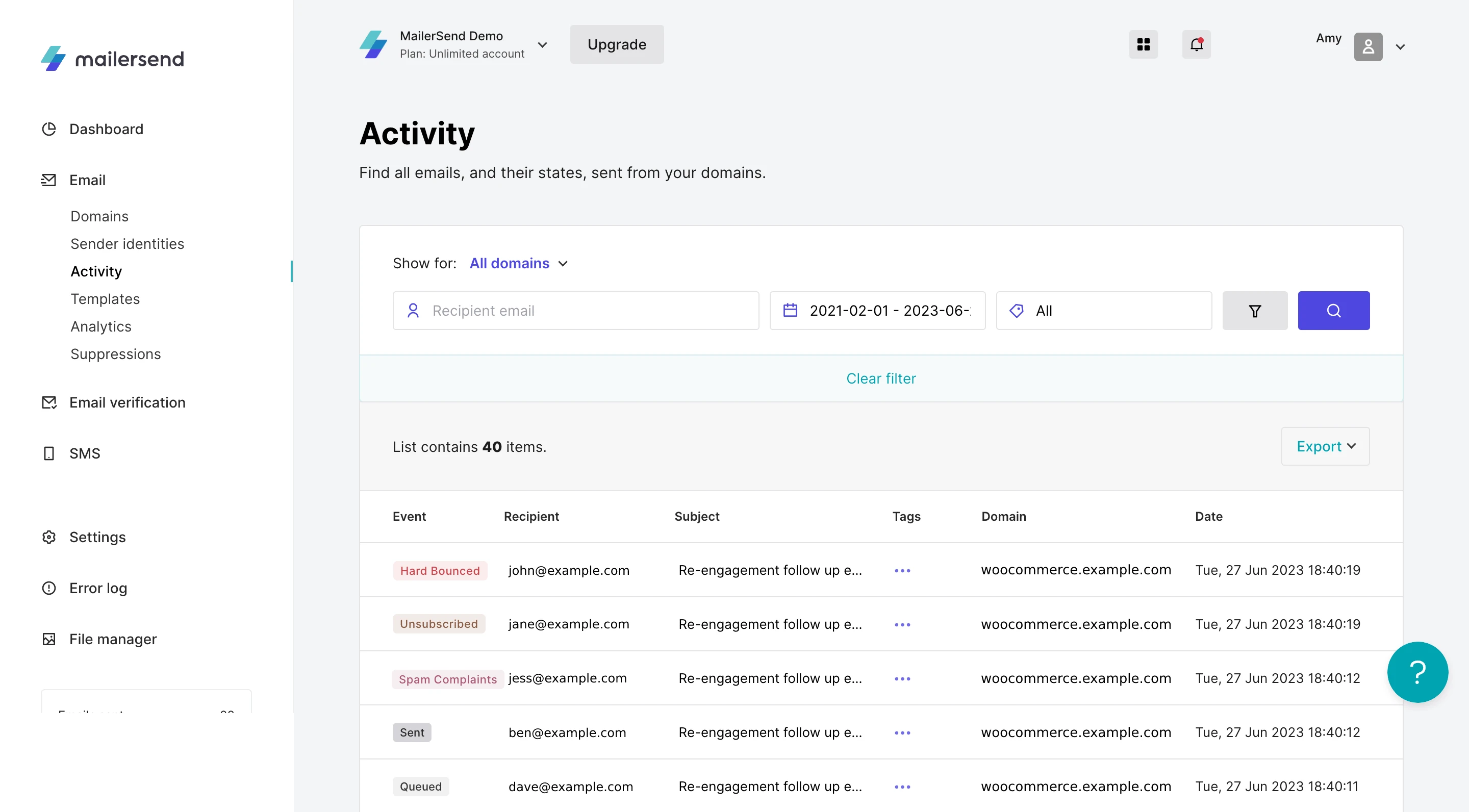The width and height of the screenshot is (1469, 812).
Task: Click the blue search magnifier button
Action: (x=1333, y=311)
